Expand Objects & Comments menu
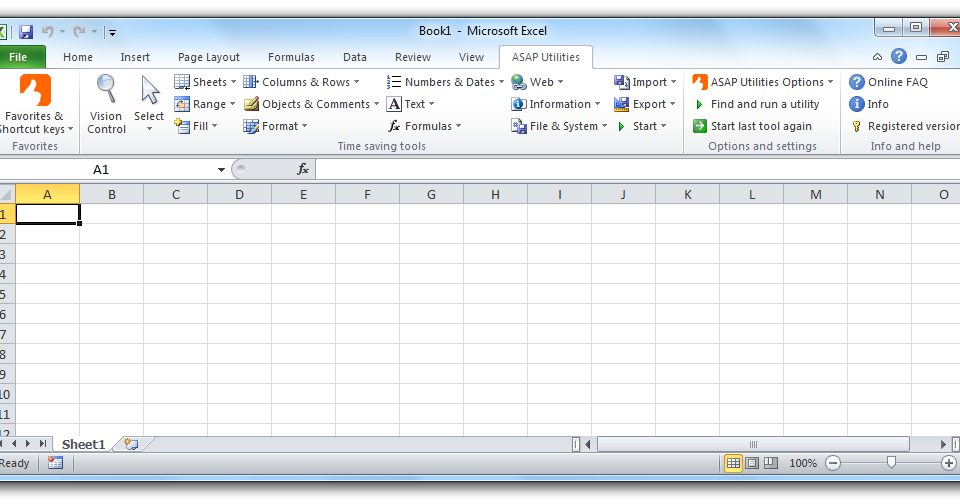 point(311,104)
